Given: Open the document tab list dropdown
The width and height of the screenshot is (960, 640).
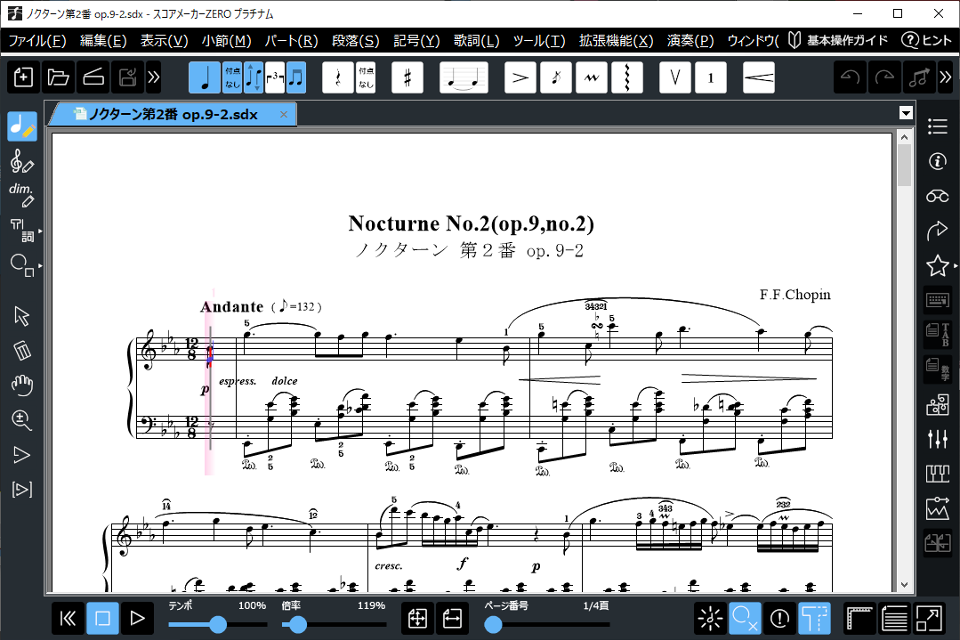Looking at the screenshot, I should coord(906,114).
